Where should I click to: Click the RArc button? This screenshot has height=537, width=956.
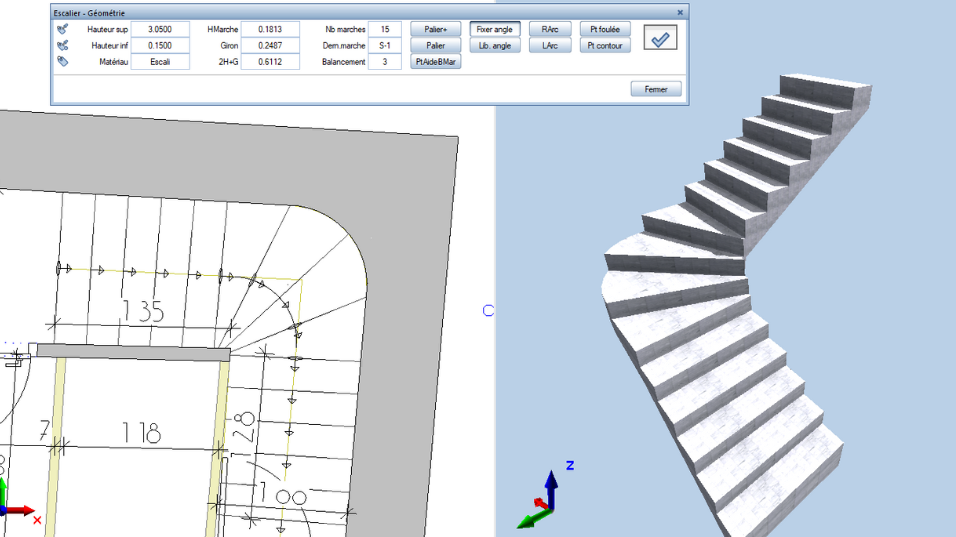pos(549,30)
